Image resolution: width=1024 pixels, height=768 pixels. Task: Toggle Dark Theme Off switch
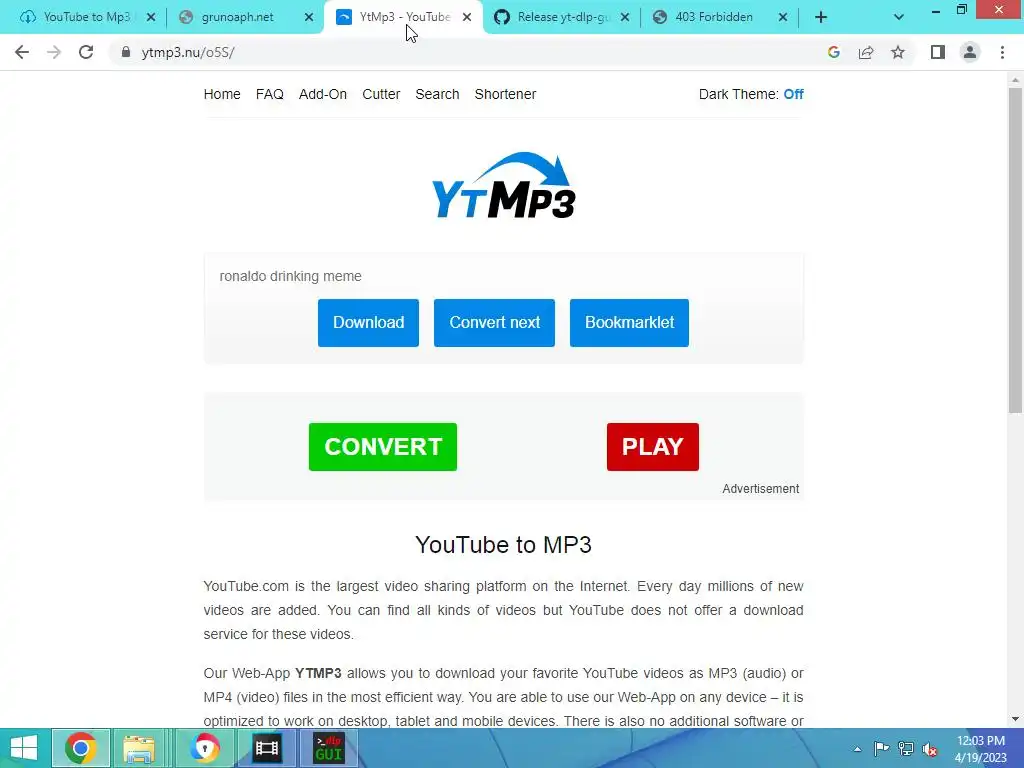(x=793, y=94)
